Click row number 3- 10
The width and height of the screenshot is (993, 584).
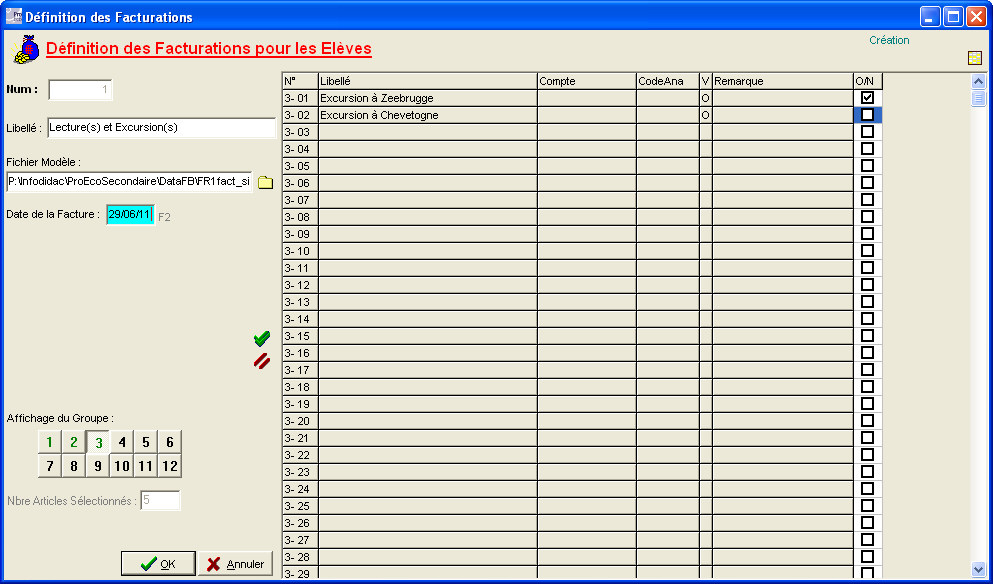click(300, 251)
